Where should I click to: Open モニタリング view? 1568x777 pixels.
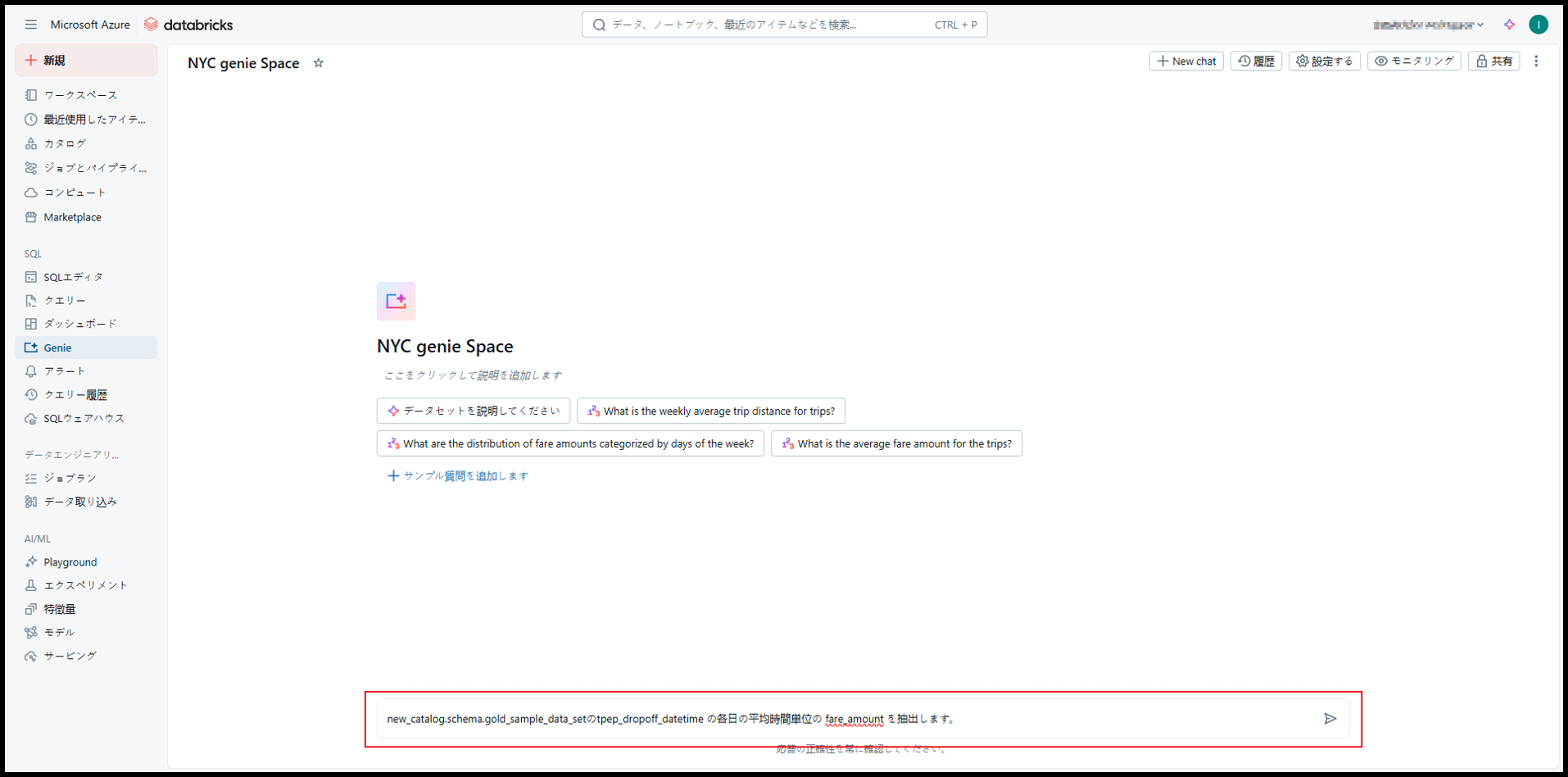1414,61
